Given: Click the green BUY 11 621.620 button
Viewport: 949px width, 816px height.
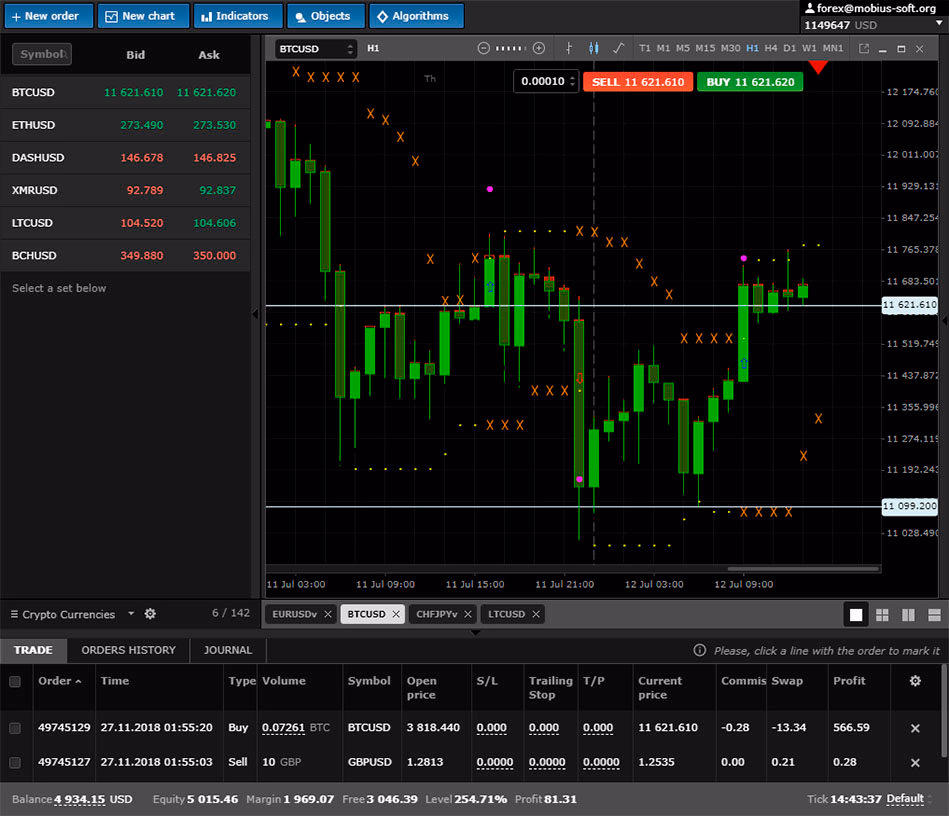Looking at the screenshot, I should pos(750,82).
